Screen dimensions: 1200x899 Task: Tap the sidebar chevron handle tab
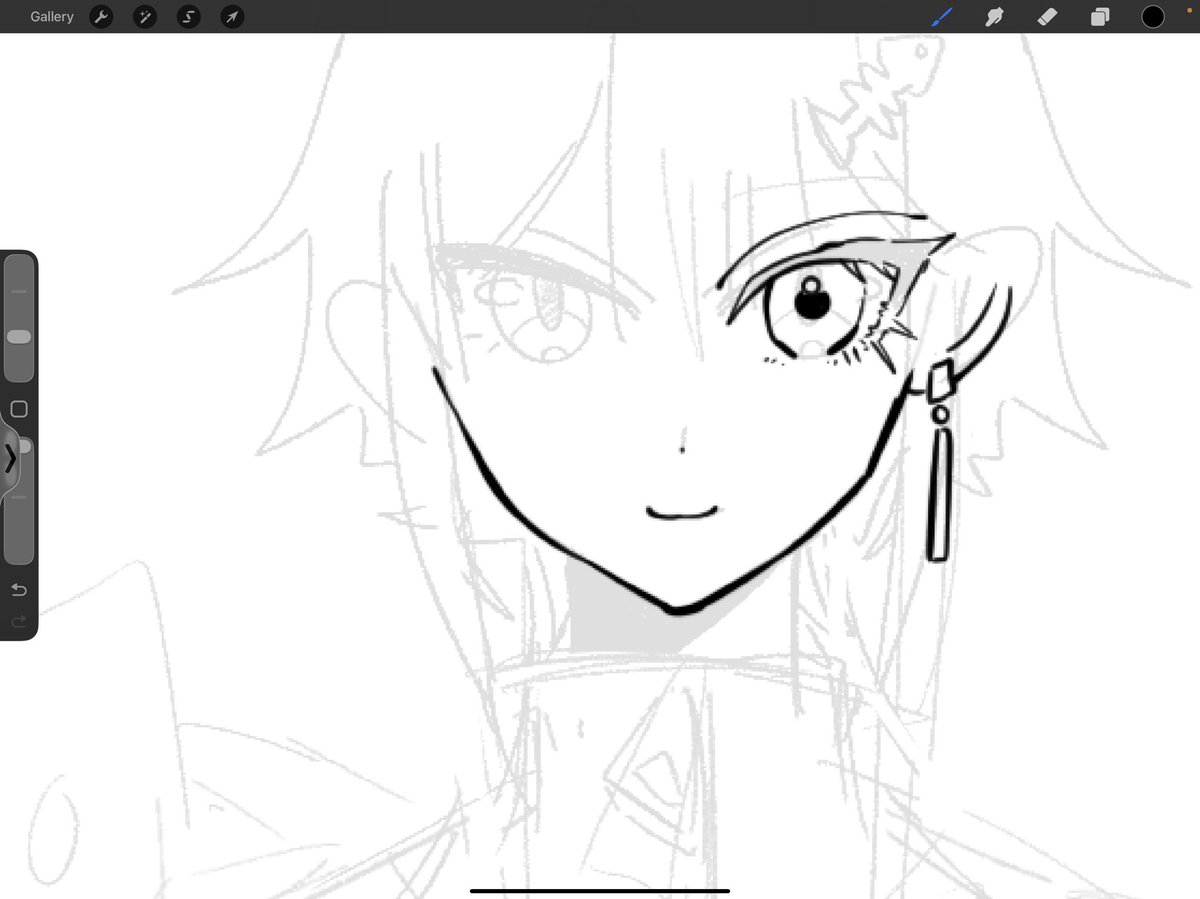pyautogui.click(x=9, y=459)
